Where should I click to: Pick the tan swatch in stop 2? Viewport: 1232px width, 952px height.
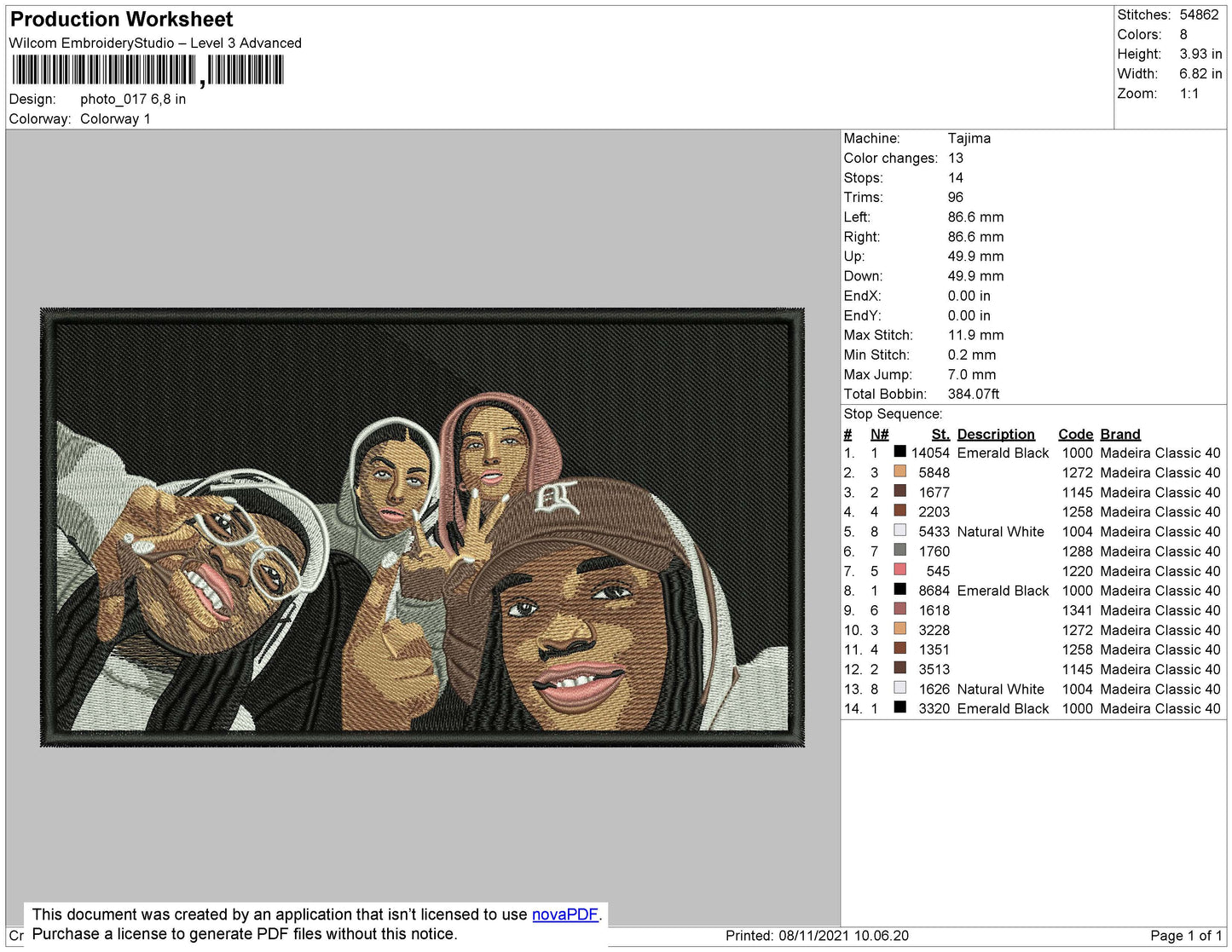pos(899,471)
